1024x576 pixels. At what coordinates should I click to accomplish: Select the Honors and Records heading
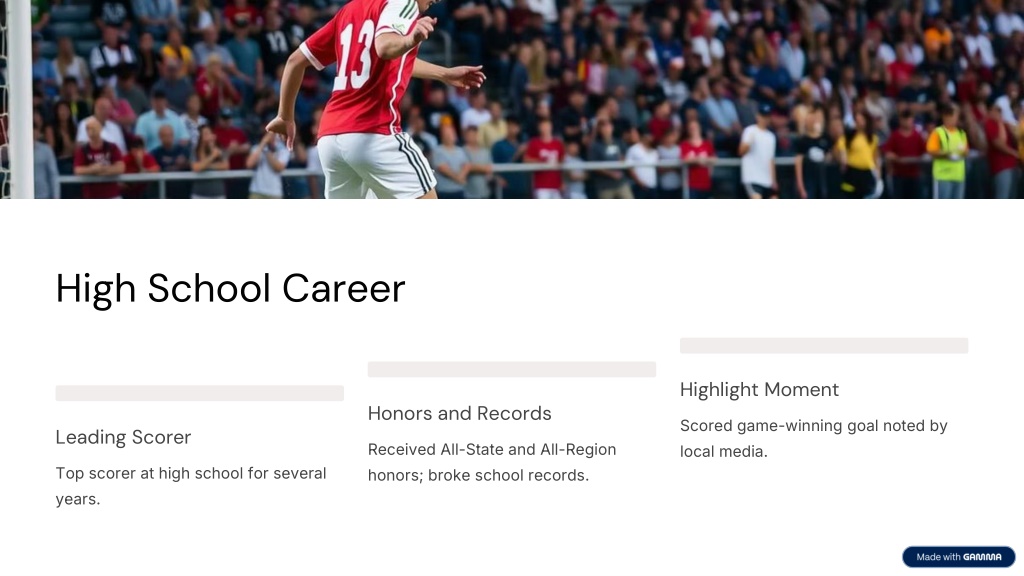tap(460, 413)
